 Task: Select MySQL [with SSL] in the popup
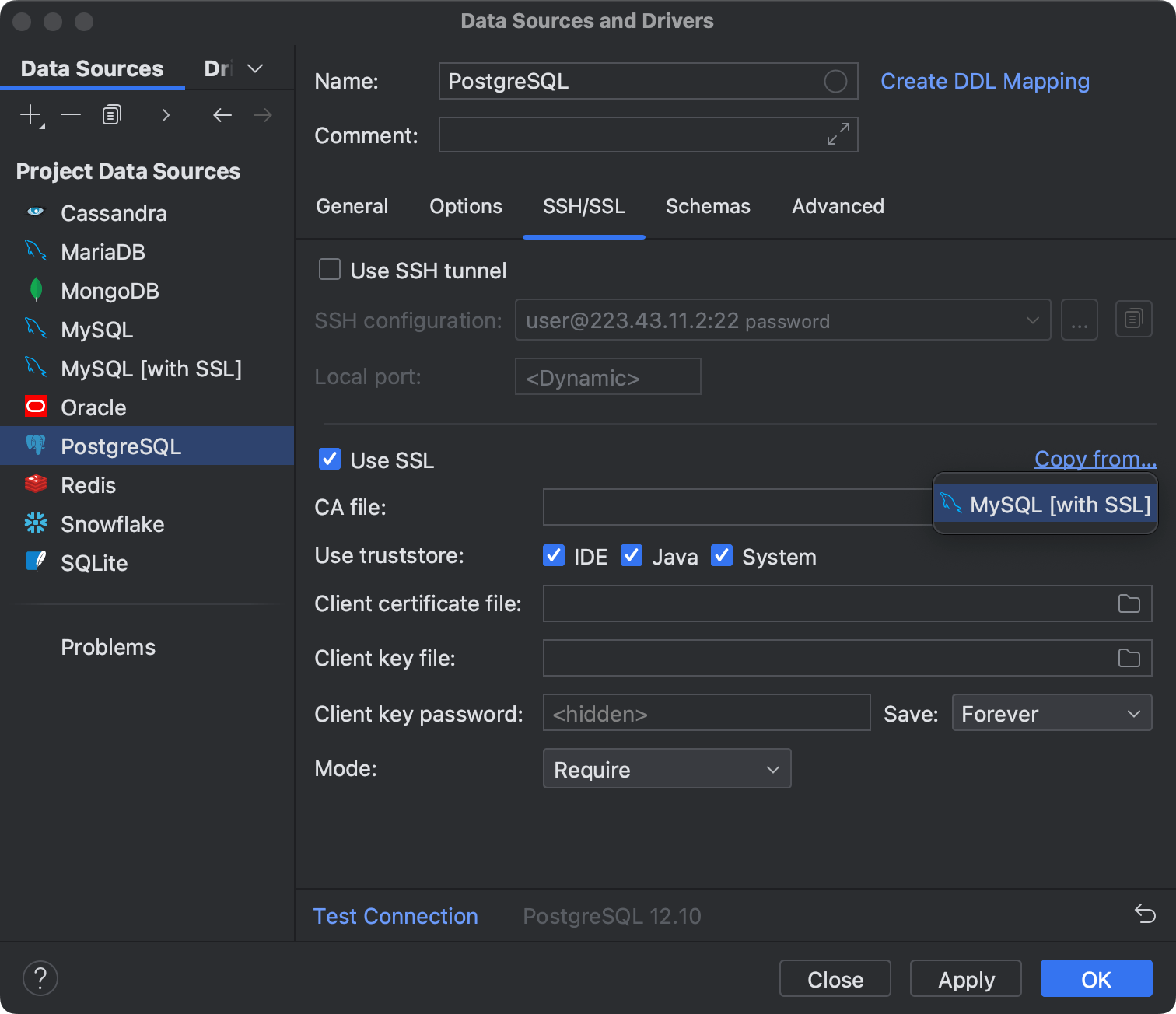click(1045, 505)
